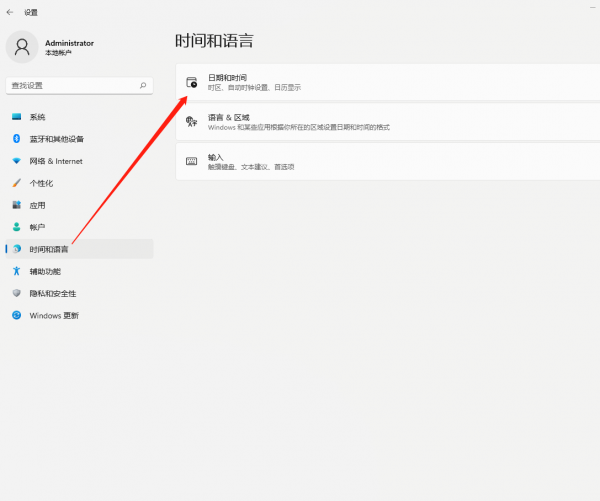Click the Windows 区域格式 description text
The height and width of the screenshot is (501, 600).
pyautogui.click(x=298, y=127)
